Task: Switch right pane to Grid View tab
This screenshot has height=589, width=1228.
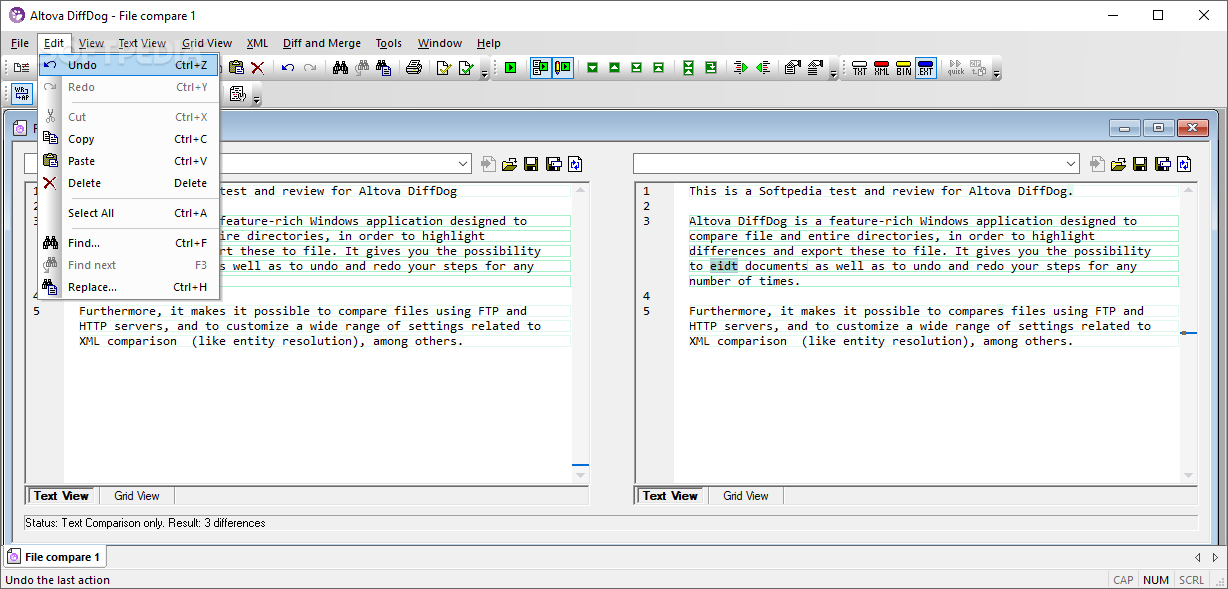Action: click(x=746, y=496)
